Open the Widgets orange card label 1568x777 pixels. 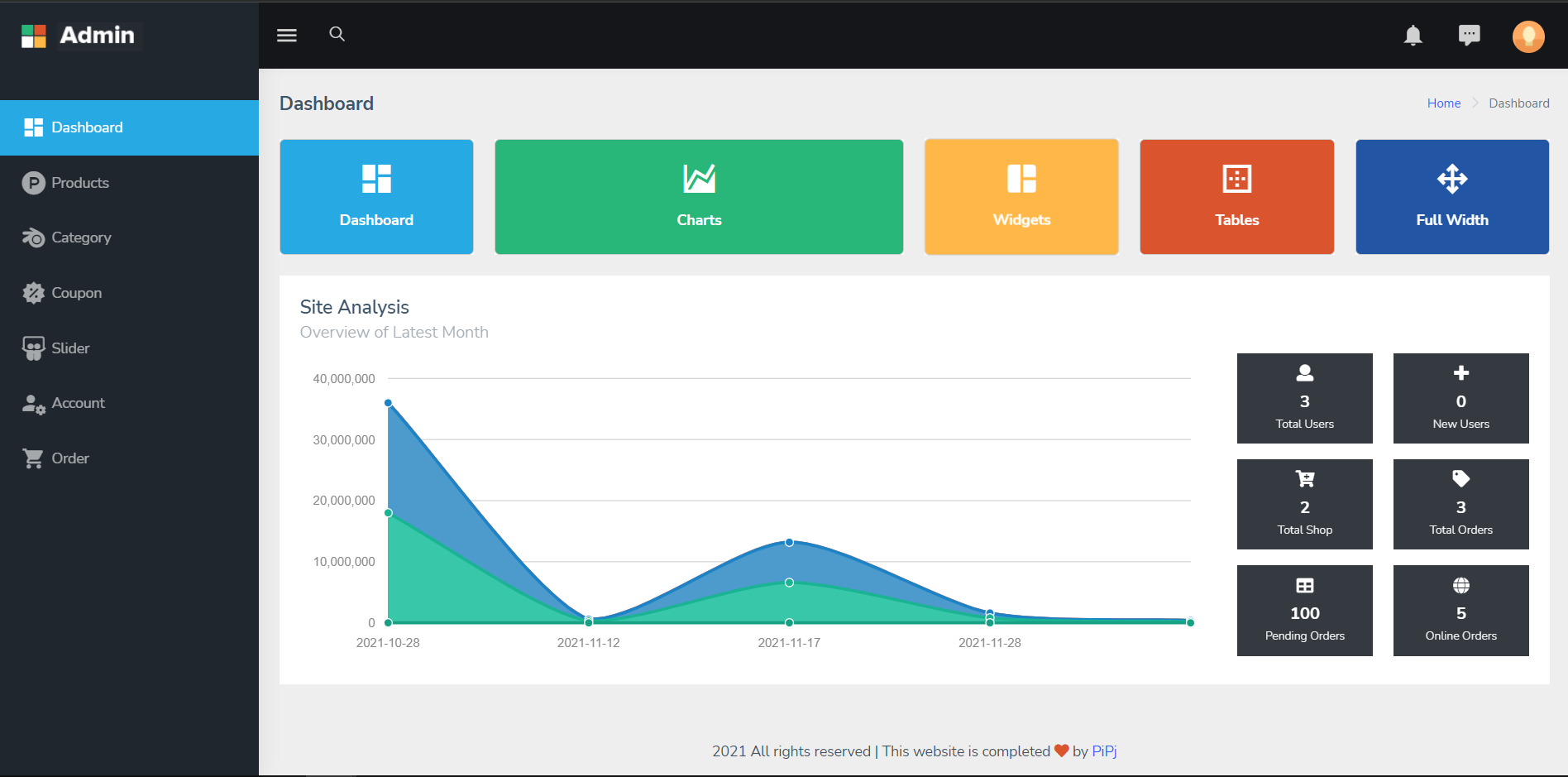pyautogui.click(x=1021, y=220)
